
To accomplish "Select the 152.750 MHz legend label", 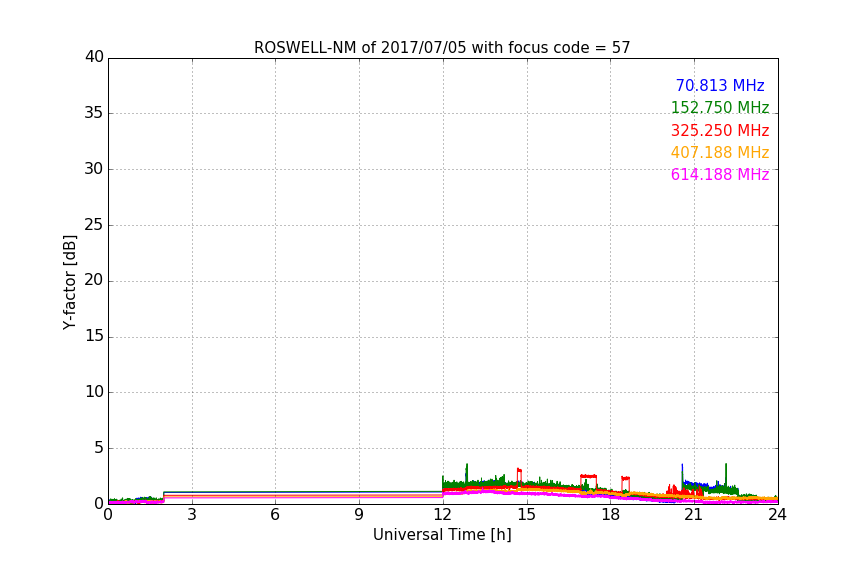I will tap(720, 107).
